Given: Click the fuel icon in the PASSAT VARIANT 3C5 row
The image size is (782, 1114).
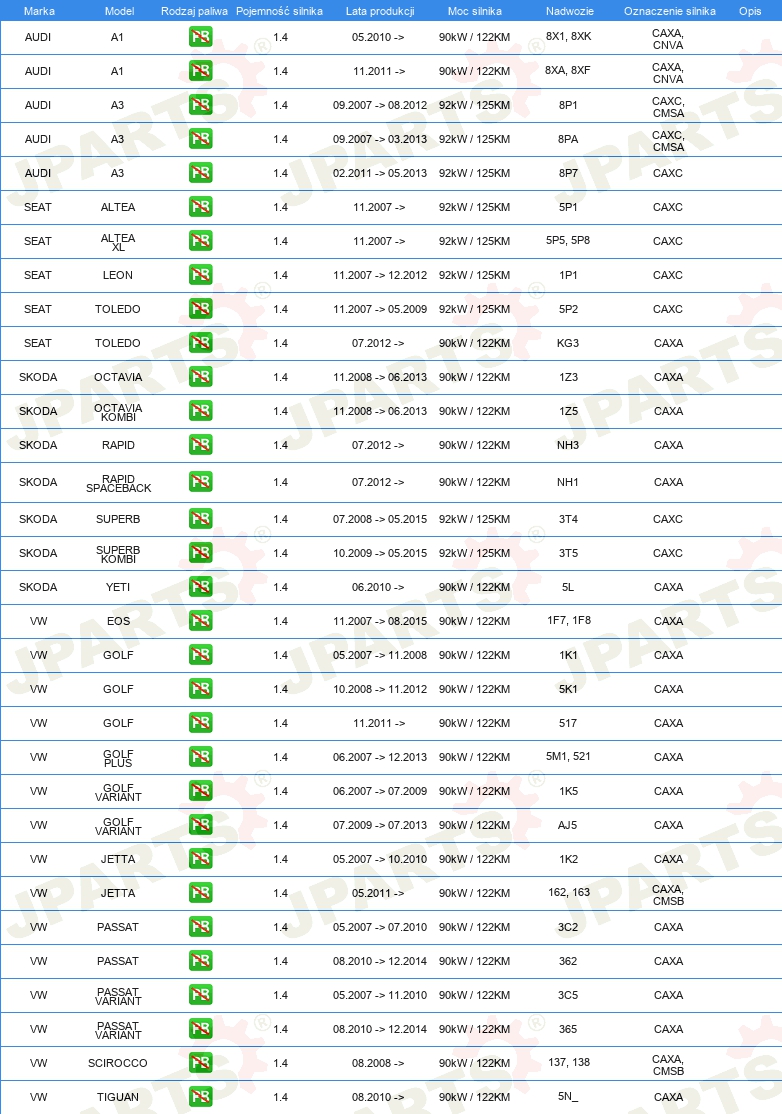Looking at the screenshot, I should 200,995.
